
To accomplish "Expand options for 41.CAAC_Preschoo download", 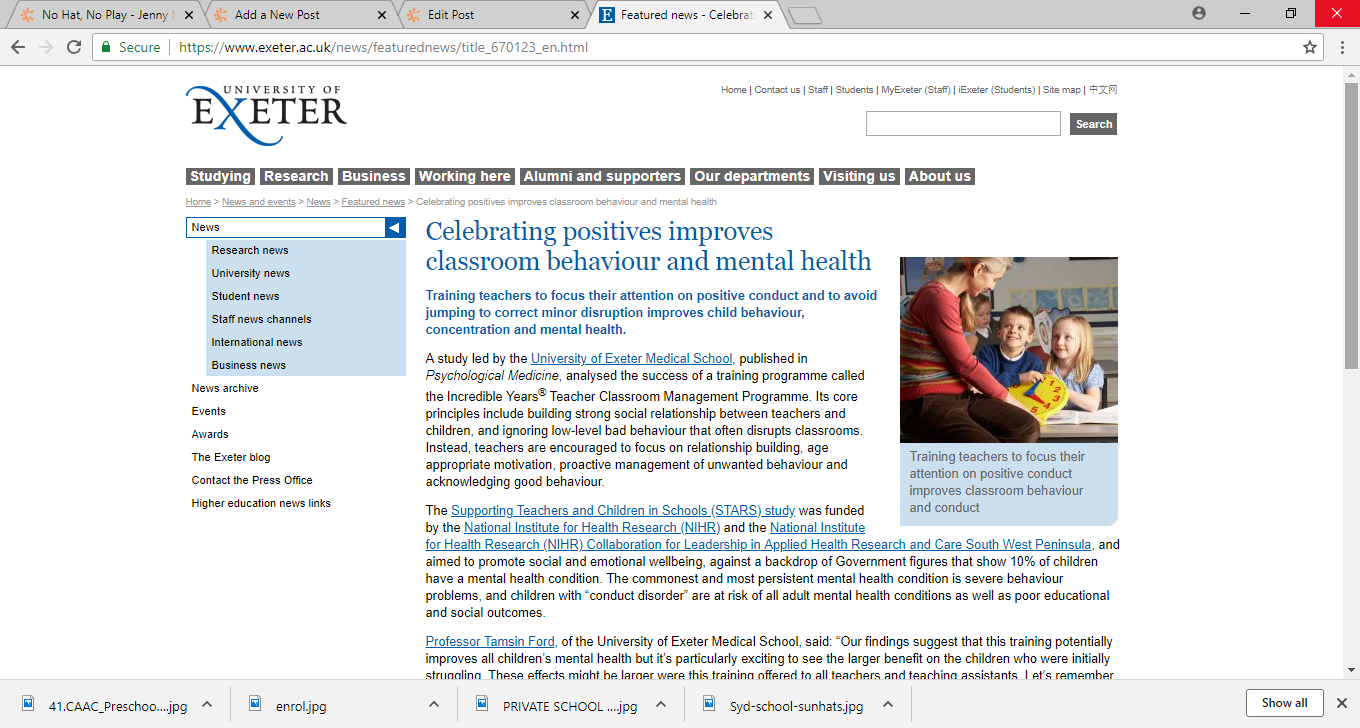I will [x=207, y=705].
